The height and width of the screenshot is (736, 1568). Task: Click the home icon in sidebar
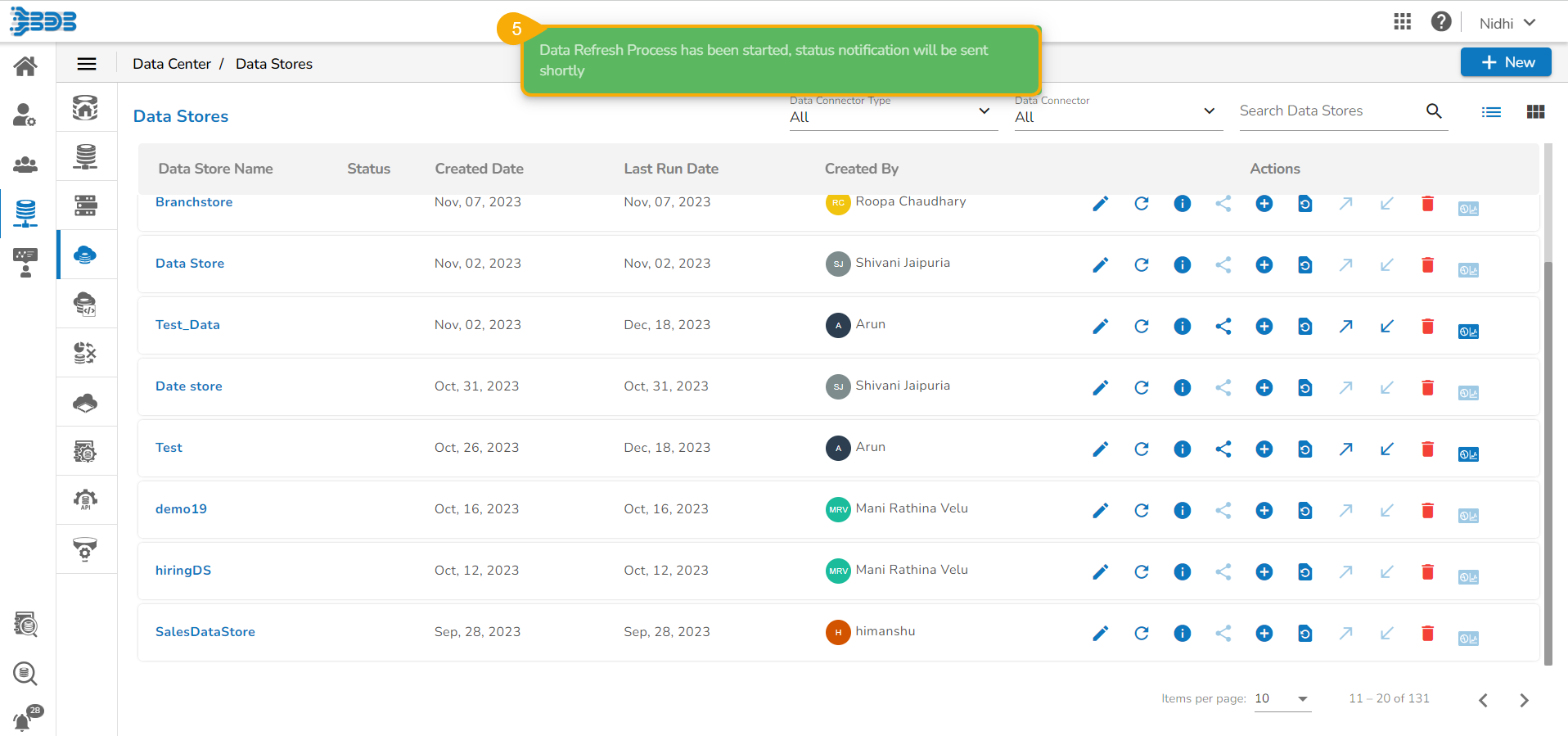click(25, 65)
